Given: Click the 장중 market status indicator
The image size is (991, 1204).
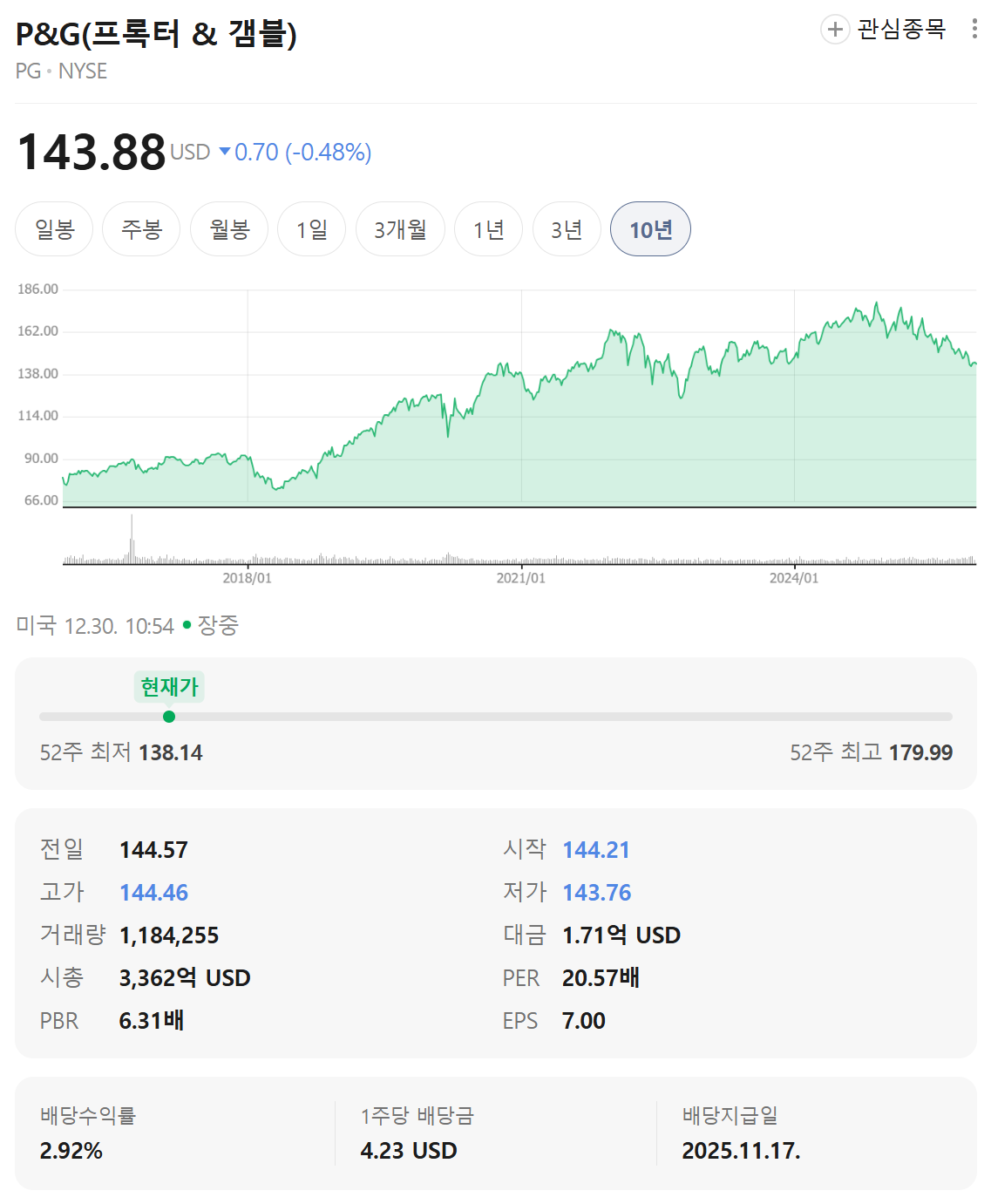Looking at the screenshot, I should click(x=212, y=625).
